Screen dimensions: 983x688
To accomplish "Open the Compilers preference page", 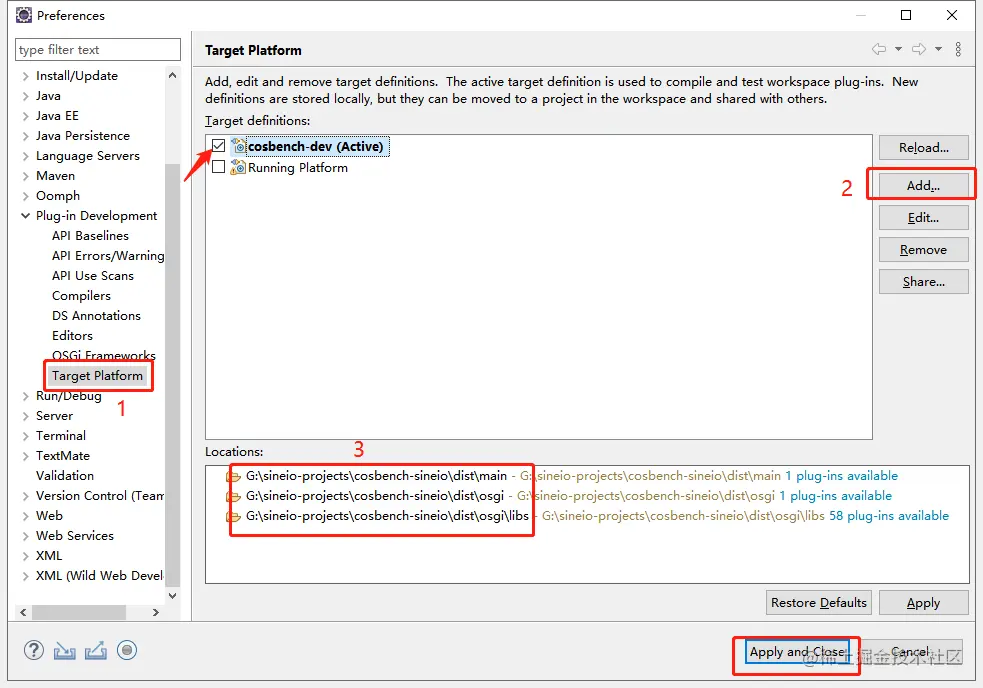I will (81, 296).
